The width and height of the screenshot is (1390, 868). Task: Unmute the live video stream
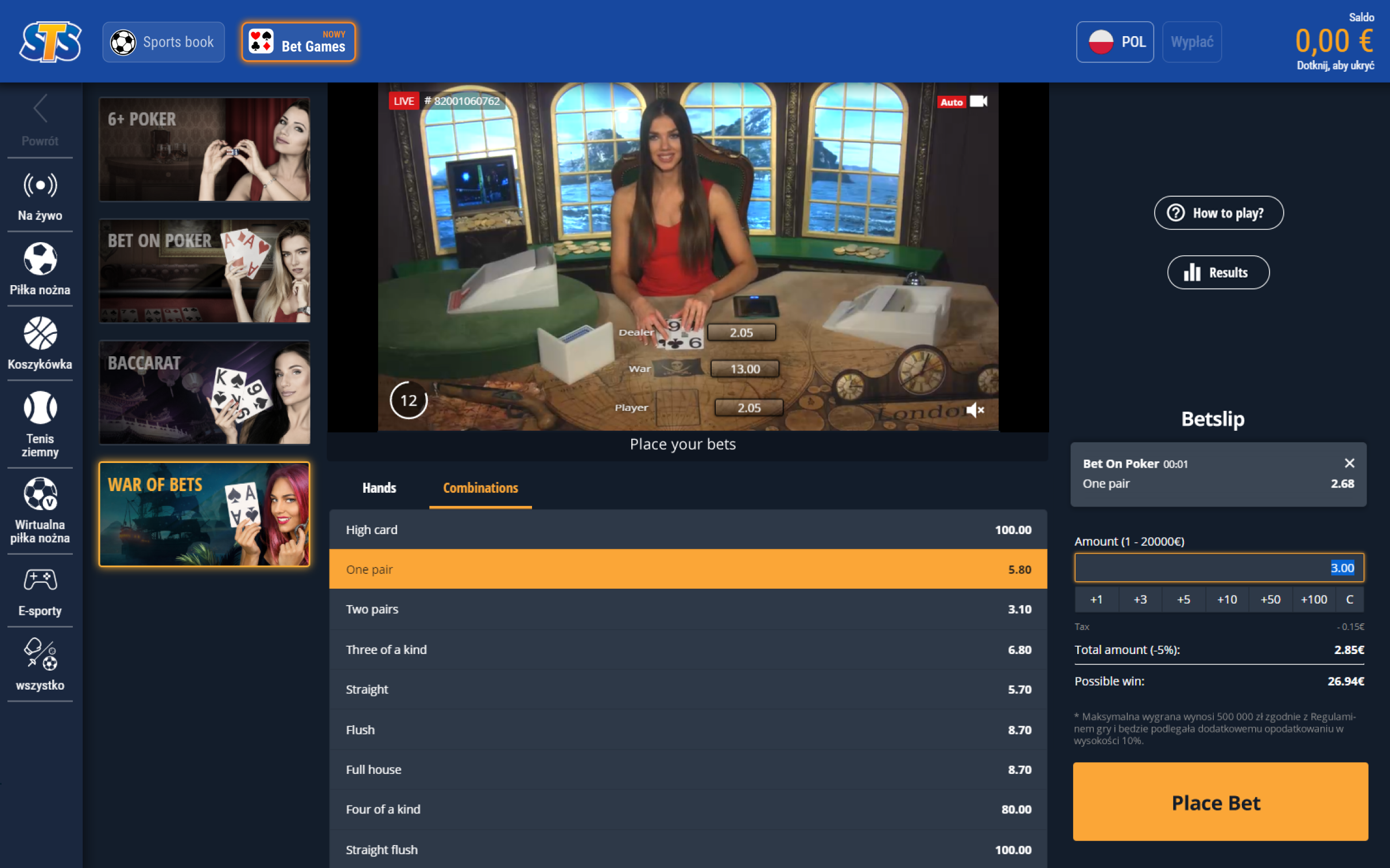[x=975, y=410]
